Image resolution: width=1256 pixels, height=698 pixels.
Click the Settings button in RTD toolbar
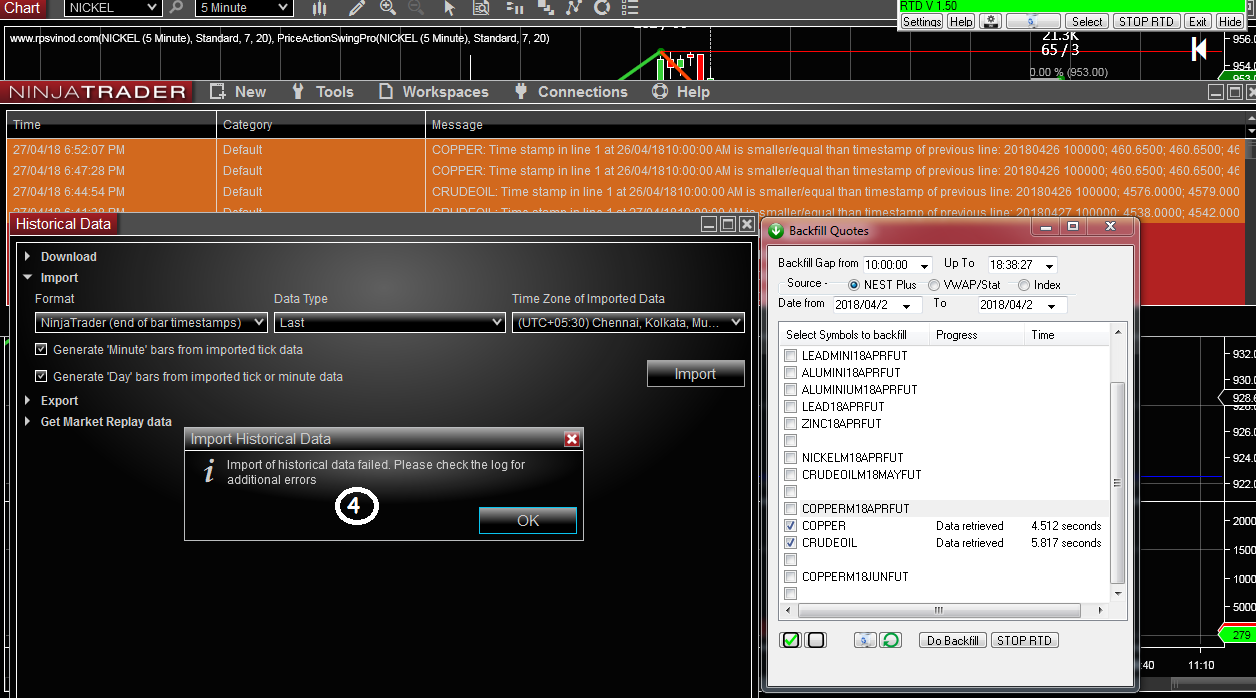[x=922, y=21]
